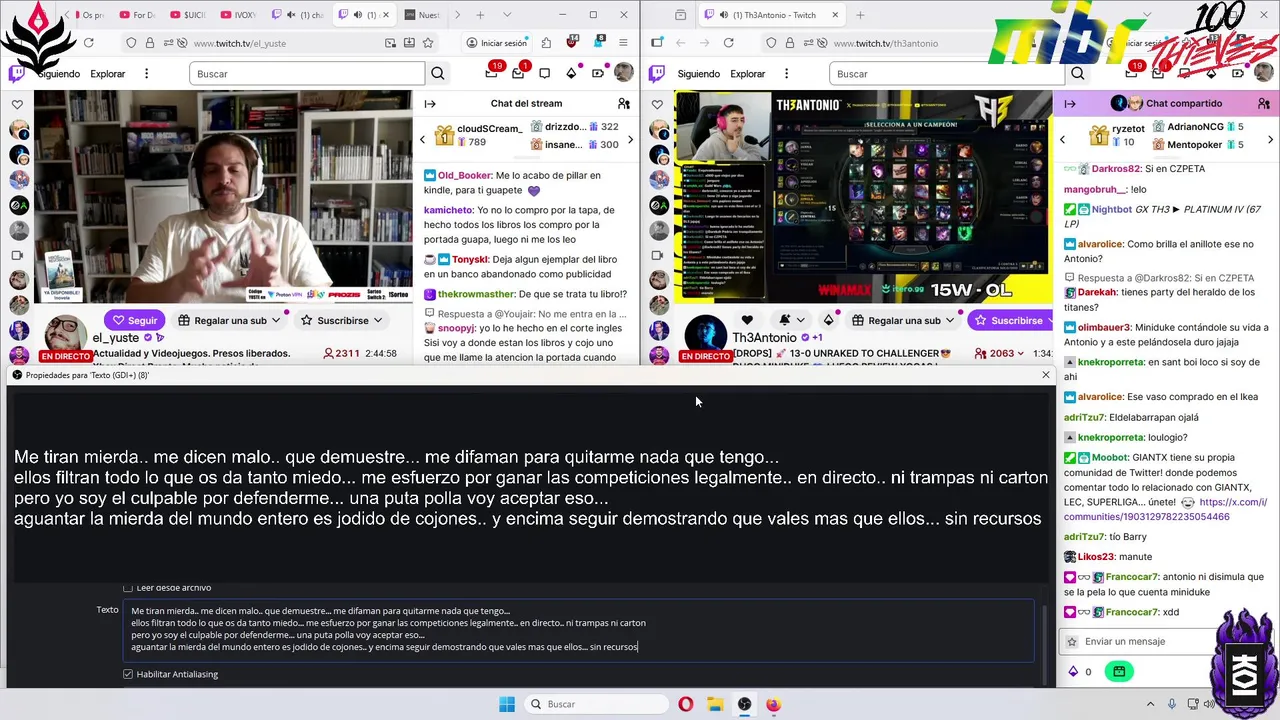Reload page in el_yuste browser window
The width and height of the screenshot is (1280, 720).
pos(88,43)
